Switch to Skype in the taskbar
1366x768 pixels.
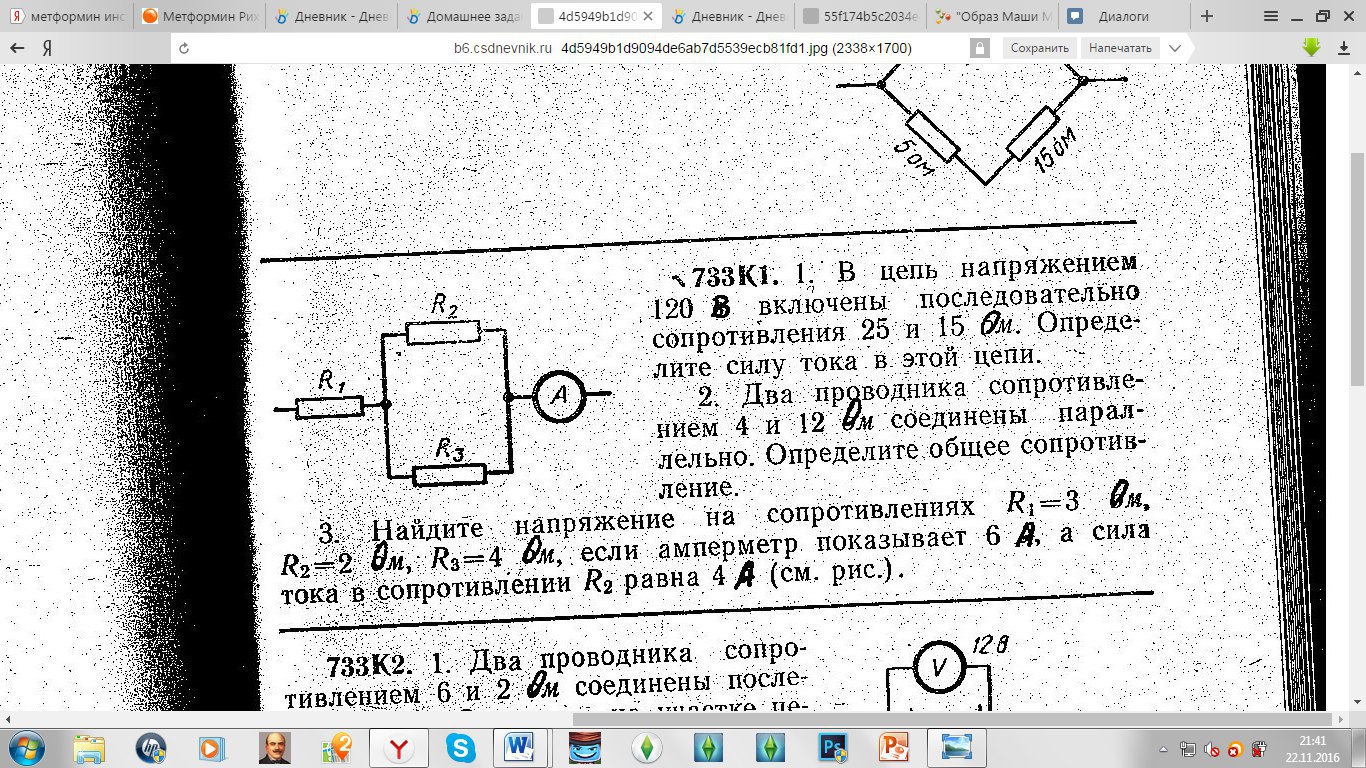click(x=461, y=747)
